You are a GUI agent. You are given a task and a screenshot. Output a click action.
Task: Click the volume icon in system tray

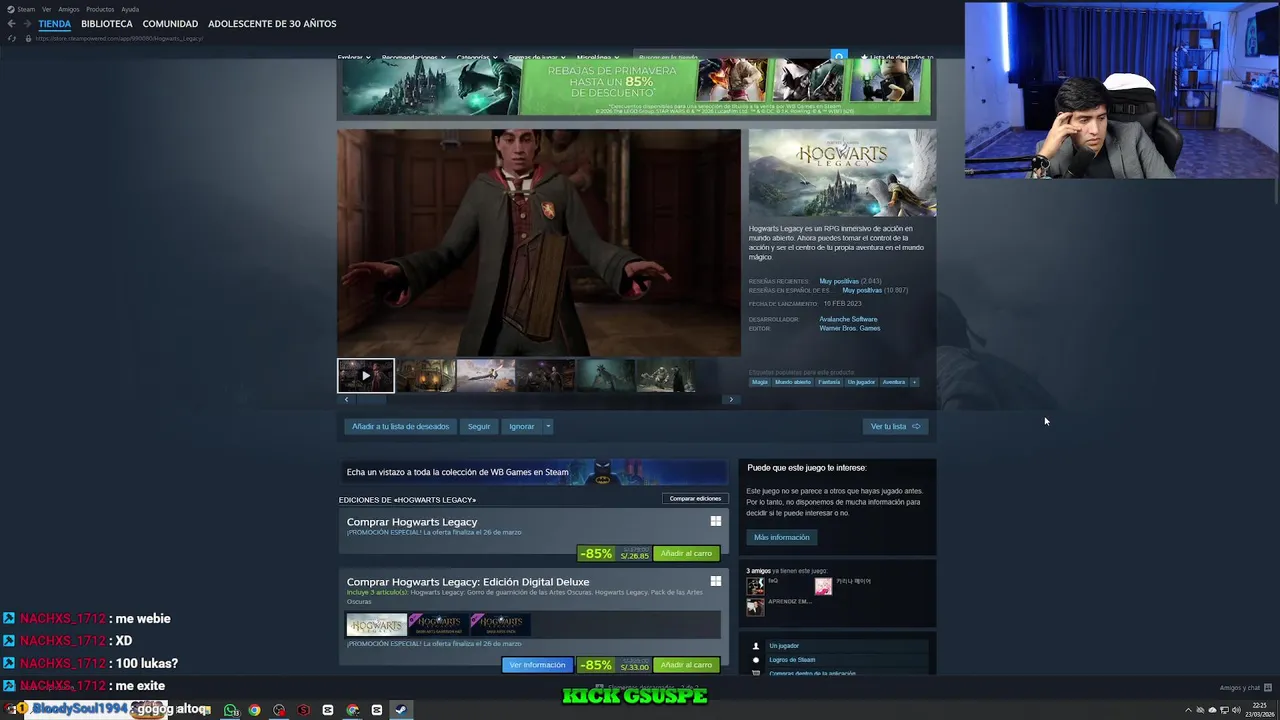point(1236,710)
